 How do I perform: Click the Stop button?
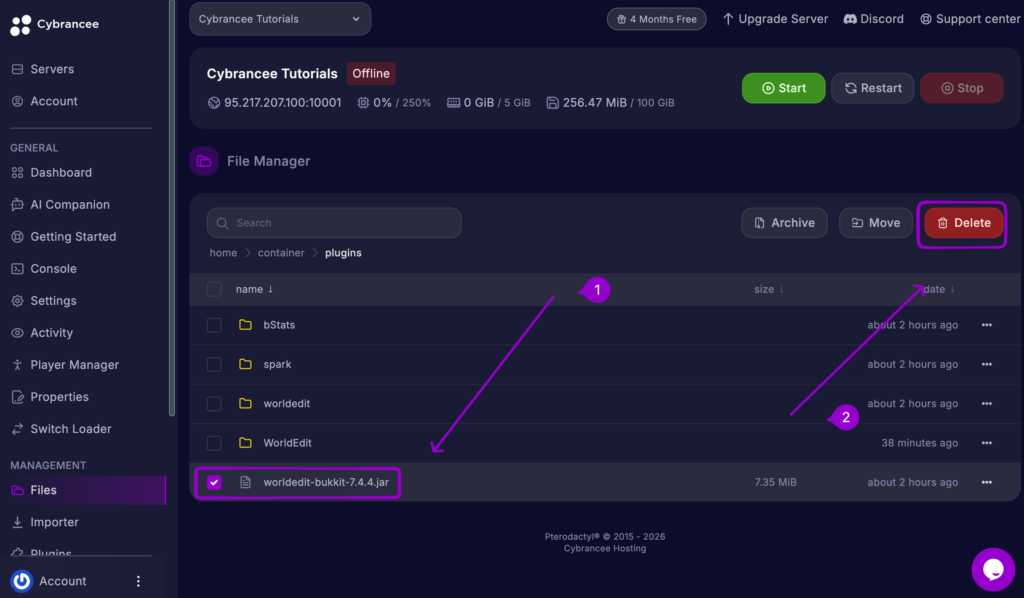pos(962,88)
